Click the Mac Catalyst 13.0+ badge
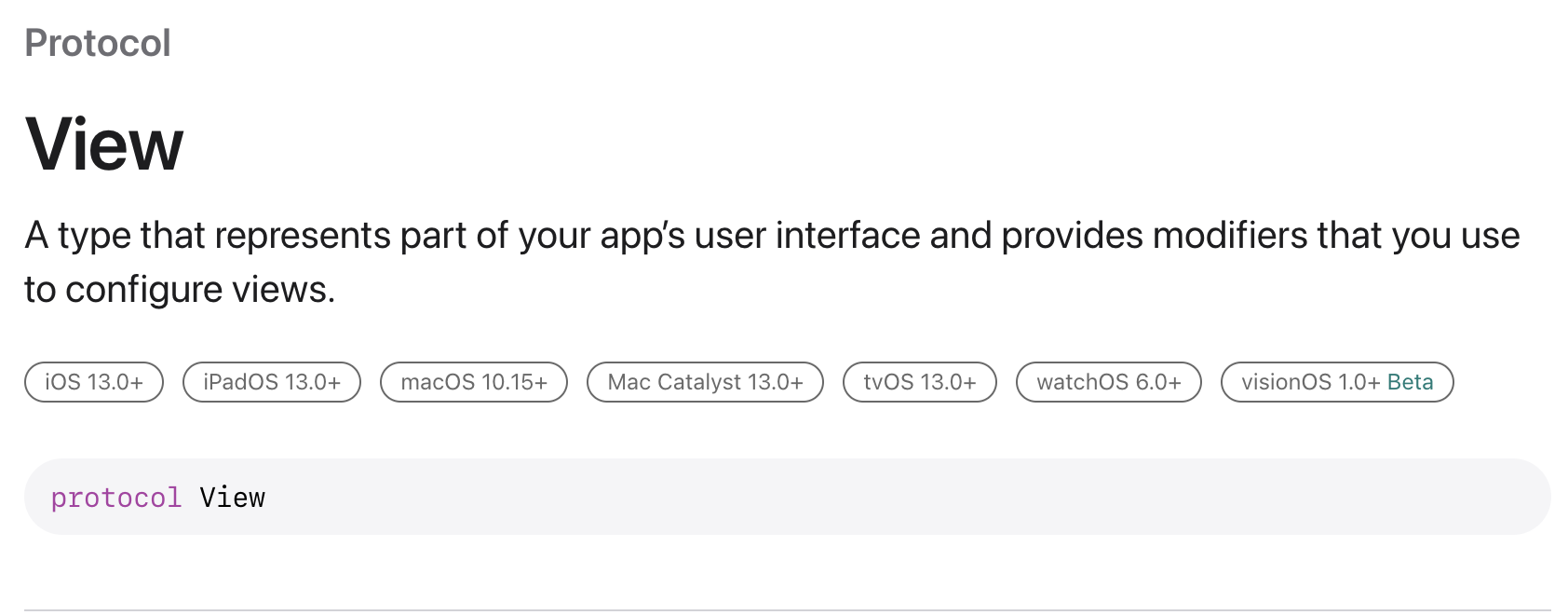This screenshot has width=1568, height=615. click(705, 382)
